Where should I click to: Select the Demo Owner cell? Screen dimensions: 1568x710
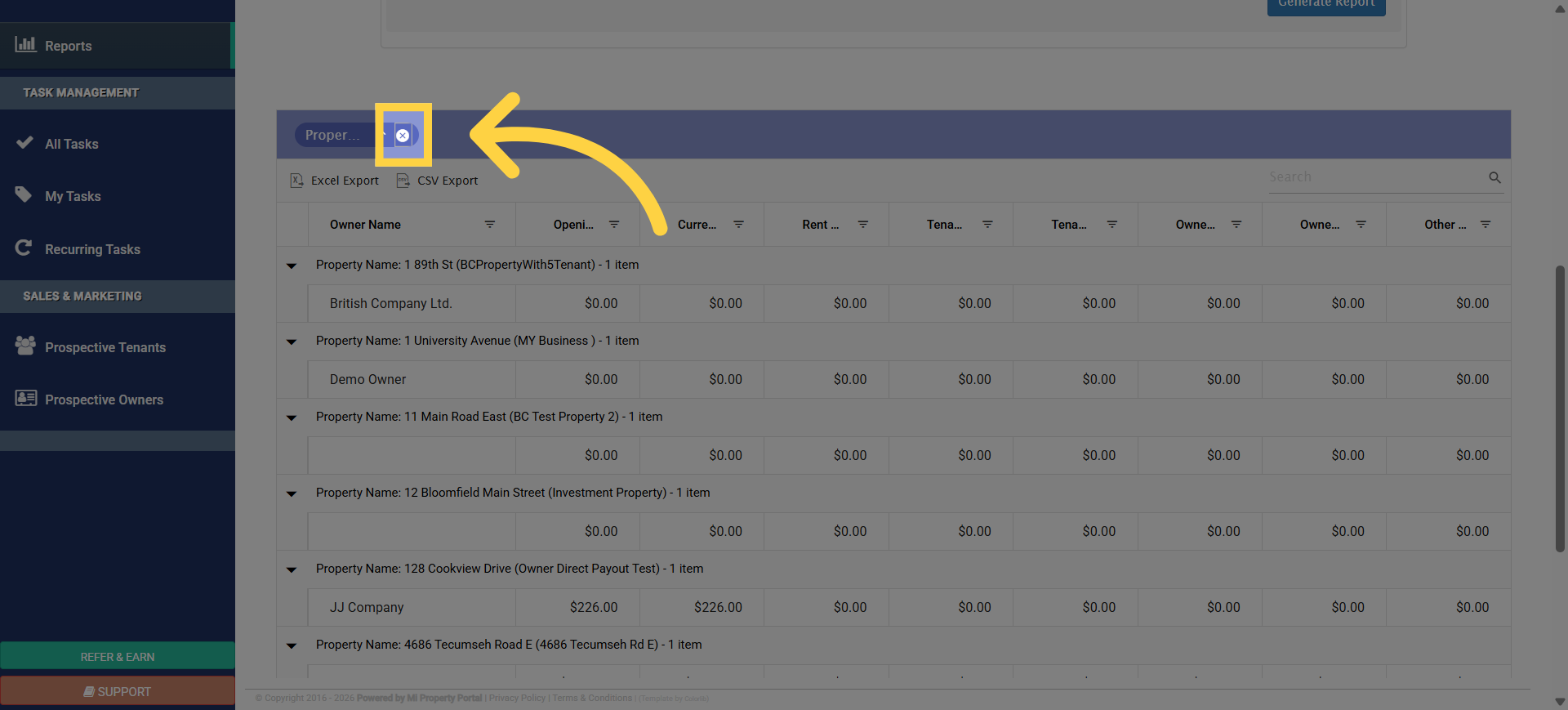tap(412, 379)
